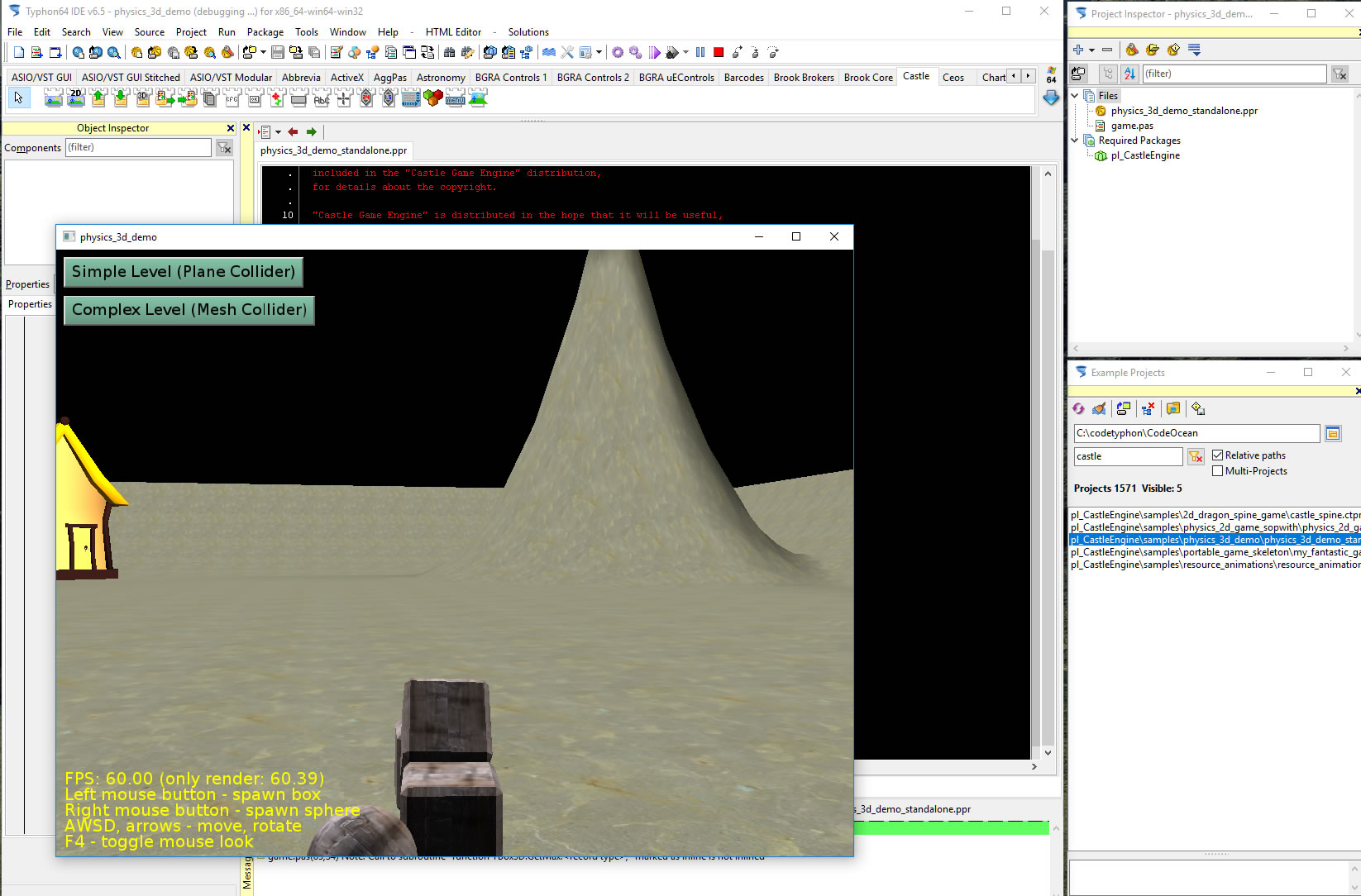
Task: Click the Pause debugging icon
Action: click(x=700, y=52)
